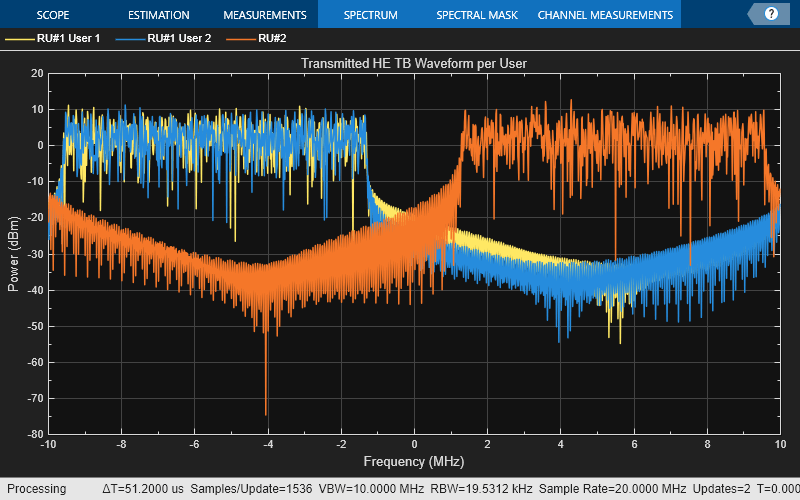The width and height of the screenshot is (800, 500).
Task: Click the VBW=10.0000 MHz status entry
Action: point(371,489)
